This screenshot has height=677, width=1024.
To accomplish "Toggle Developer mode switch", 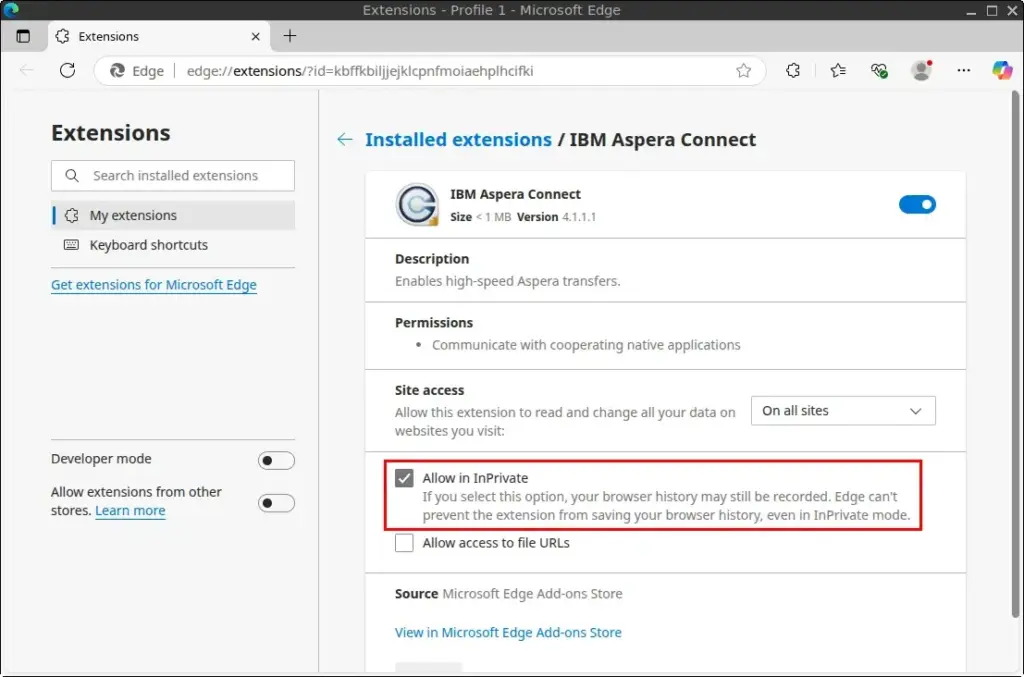I will click(x=276, y=461).
